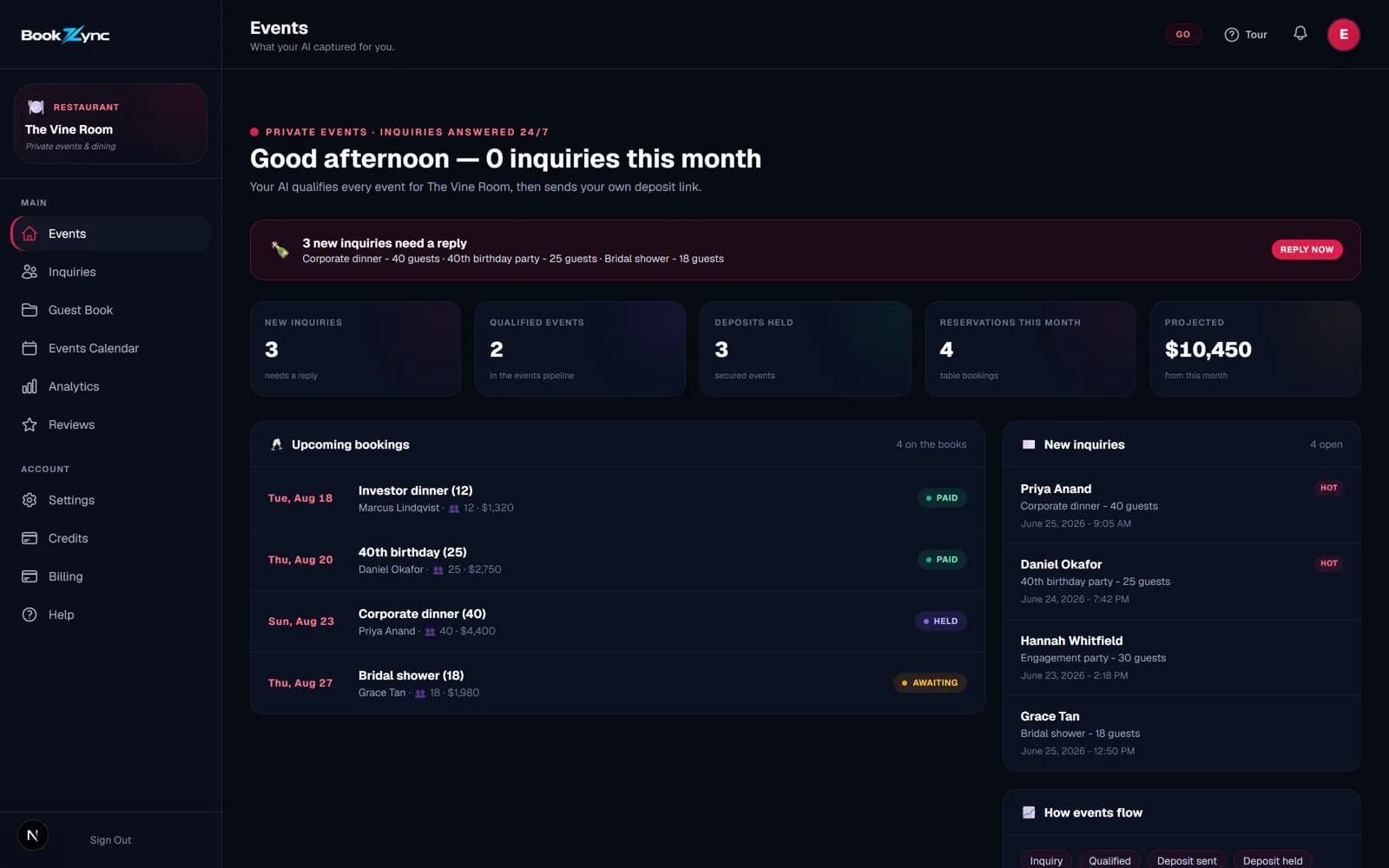Open the user avatar E menu

(1343, 35)
